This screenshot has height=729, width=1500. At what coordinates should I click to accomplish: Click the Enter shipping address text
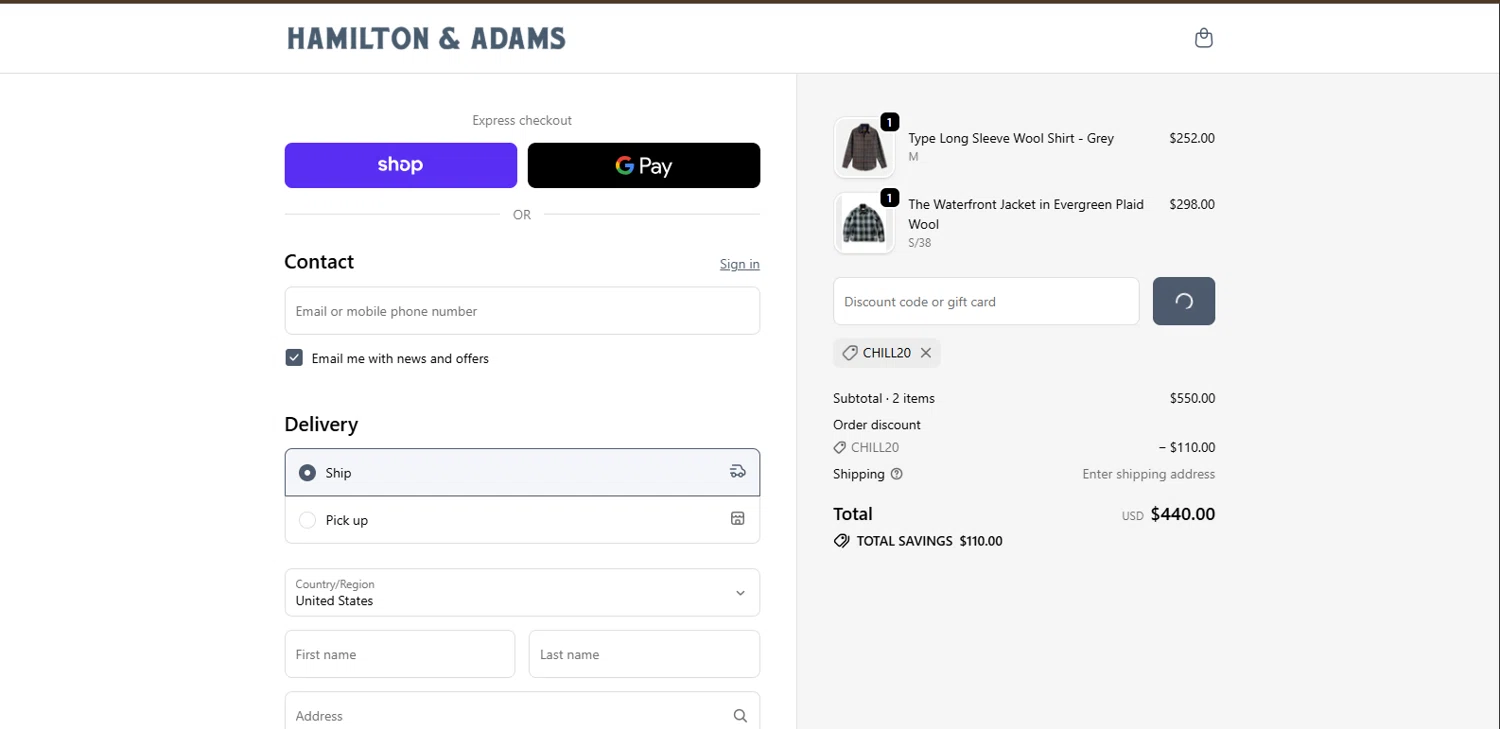pos(1149,474)
